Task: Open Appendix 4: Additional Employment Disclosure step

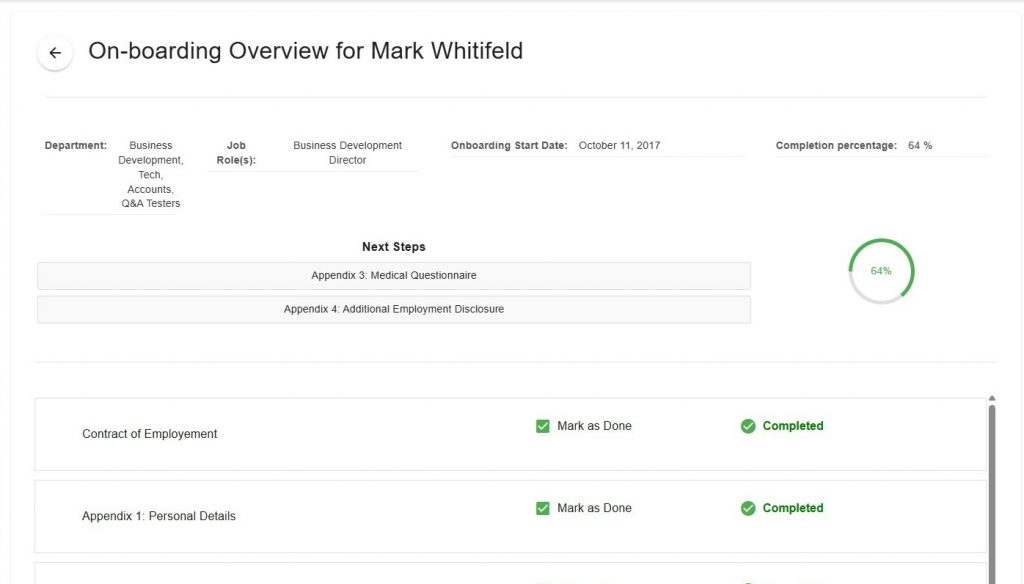Action: 393,309
